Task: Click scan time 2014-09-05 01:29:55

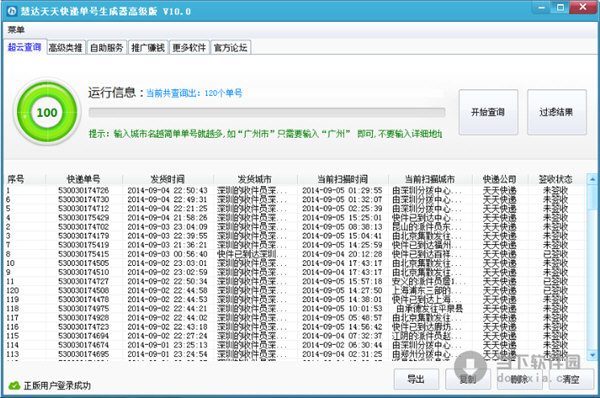Action: [x=342, y=190]
